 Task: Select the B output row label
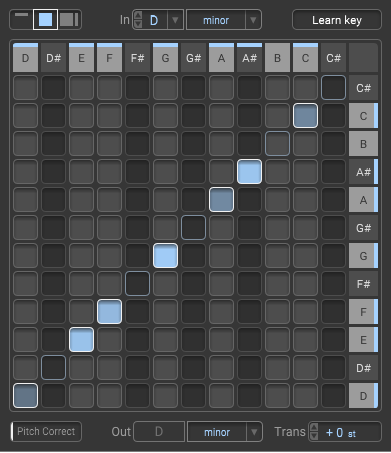pyautogui.click(x=363, y=144)
